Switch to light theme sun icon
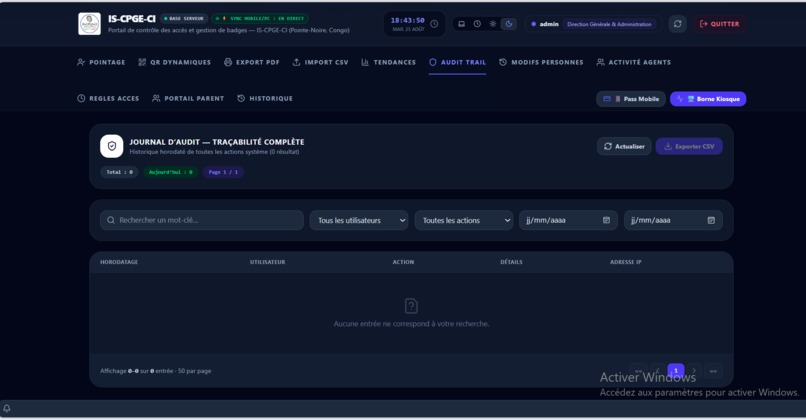The height and width of the screenshot is (420, 806). coord(493,24)
